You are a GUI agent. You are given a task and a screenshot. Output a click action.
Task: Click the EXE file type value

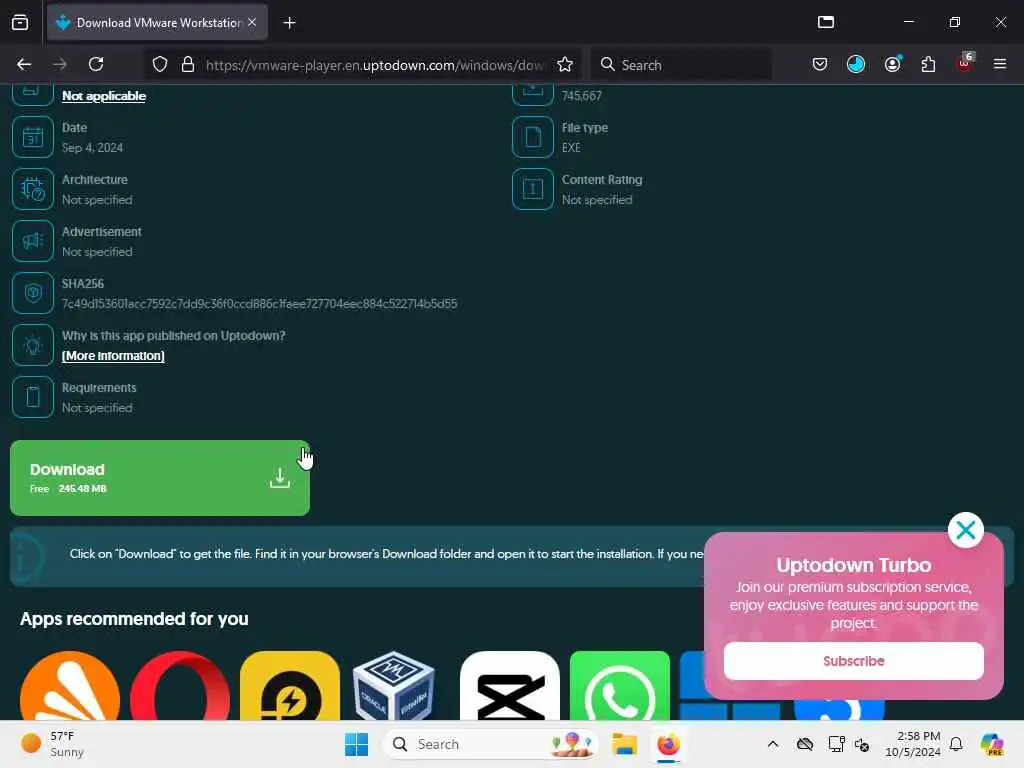pos(571,148)
